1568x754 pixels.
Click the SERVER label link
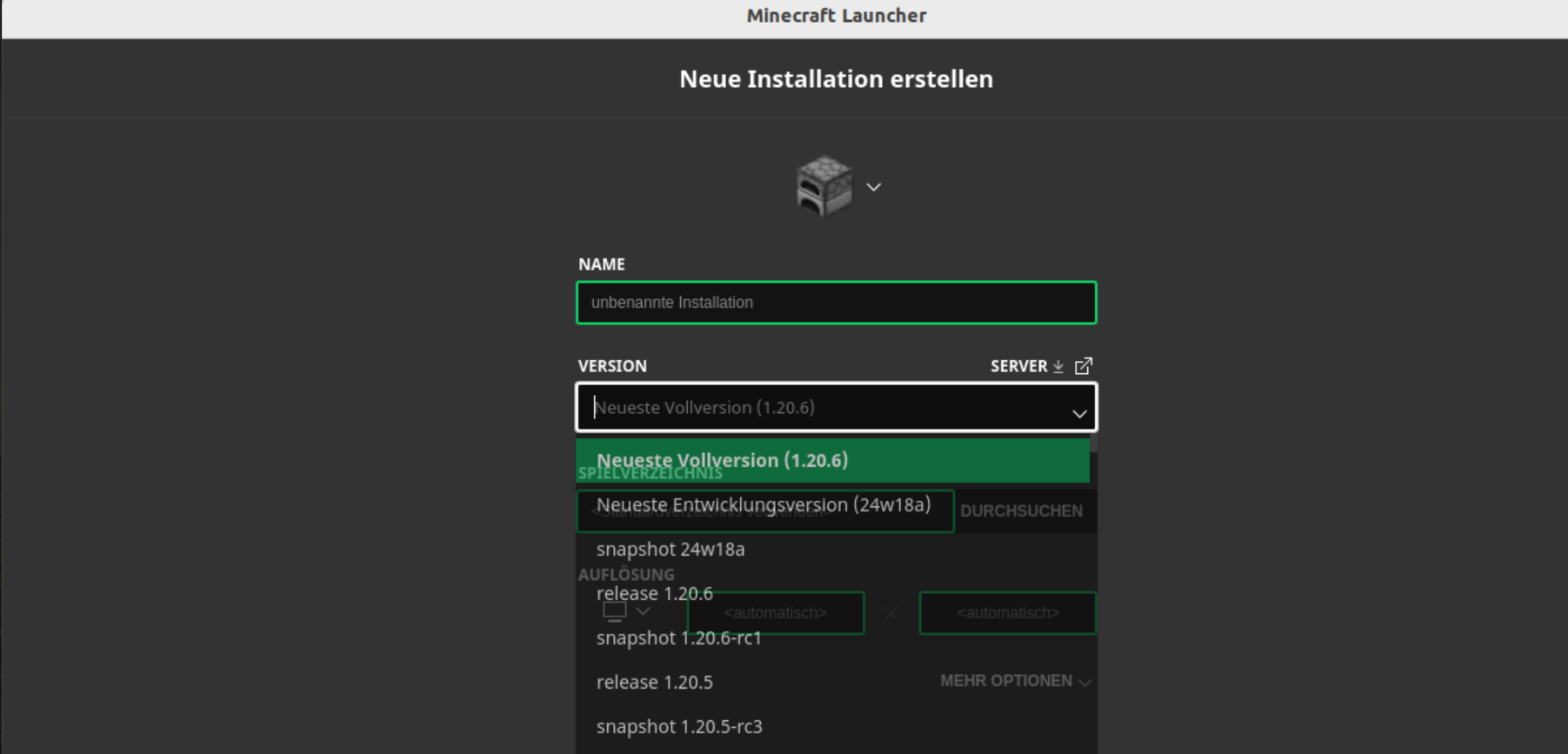pos(1019,366)
